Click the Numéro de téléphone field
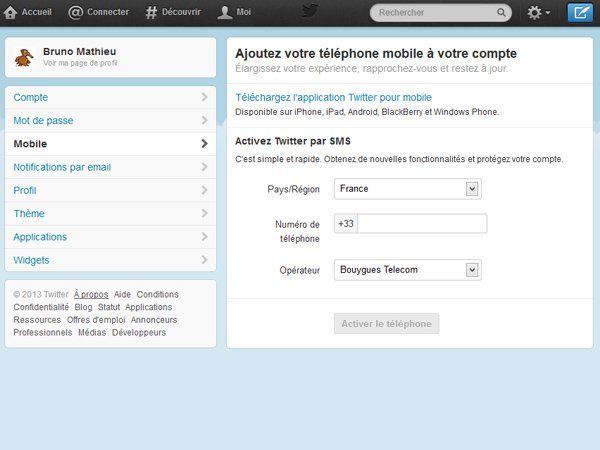600x450 pixels. tap(422, 223)
